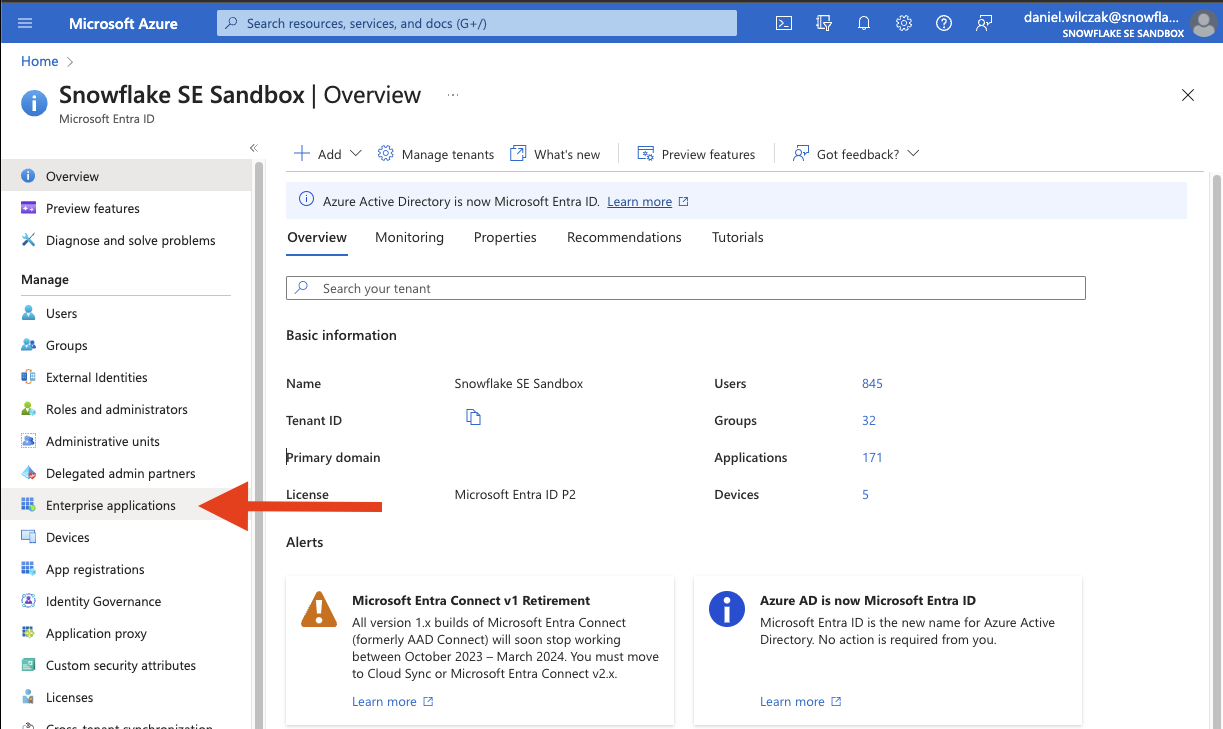The width and height of the screenshot is (1223, 729).
Task: Click the sidebar vertical scrollbar
Action: (x=259, y=445)
